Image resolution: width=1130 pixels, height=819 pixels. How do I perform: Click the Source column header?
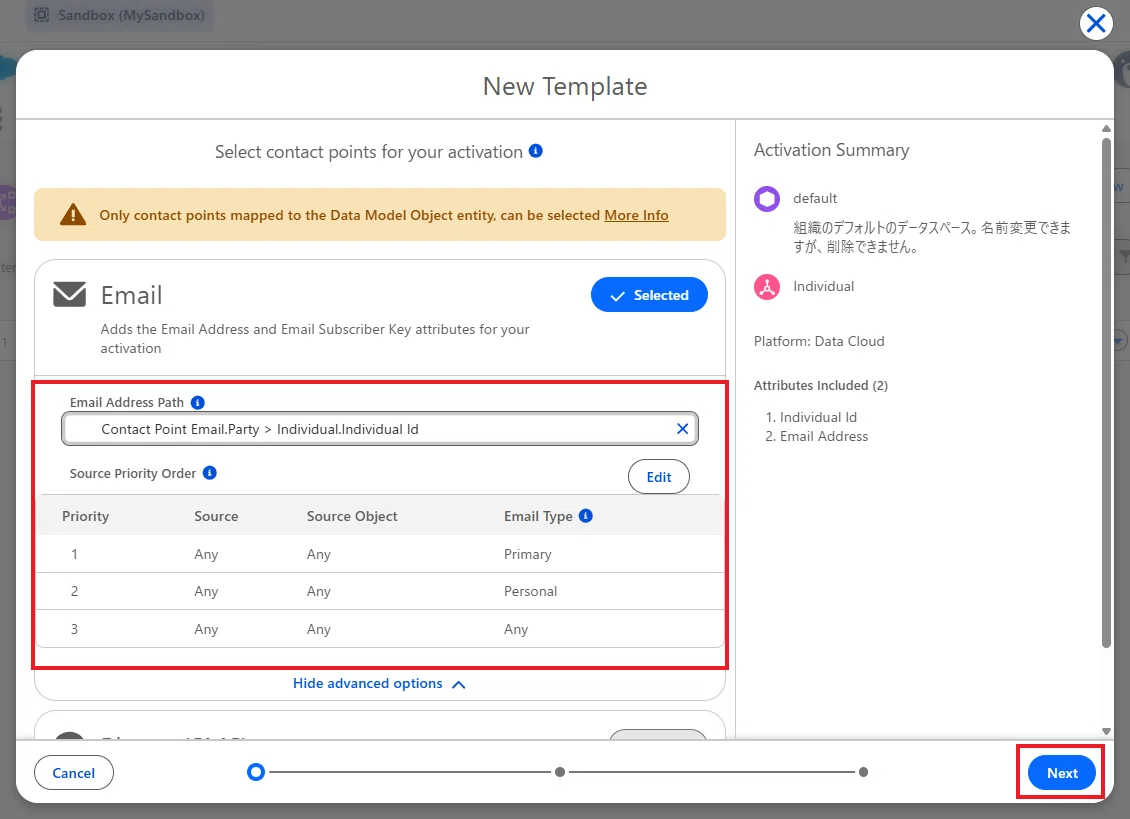click(x=216, y=516)
